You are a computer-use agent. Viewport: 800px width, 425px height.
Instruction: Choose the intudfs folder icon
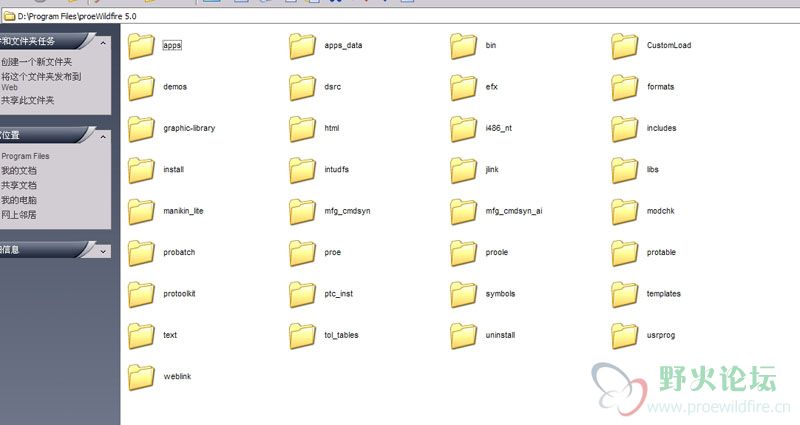coord(302,170)
